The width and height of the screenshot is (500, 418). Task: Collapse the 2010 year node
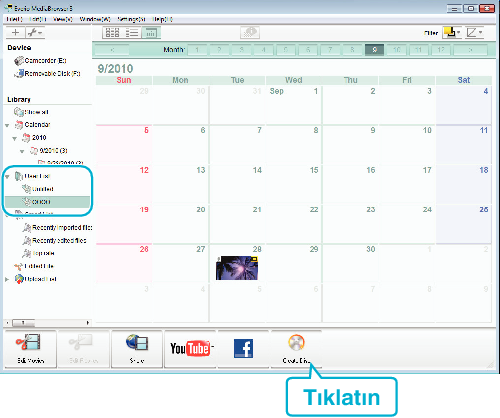(14, 138)
